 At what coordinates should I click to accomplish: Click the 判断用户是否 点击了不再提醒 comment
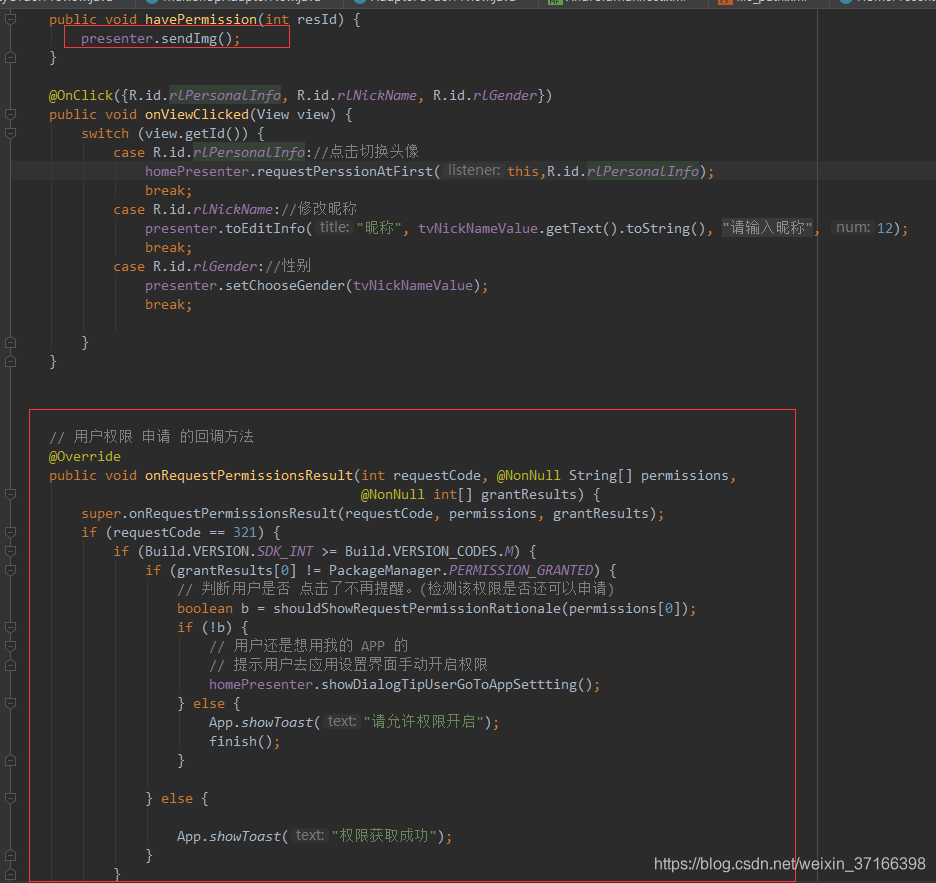pos(396,589)
